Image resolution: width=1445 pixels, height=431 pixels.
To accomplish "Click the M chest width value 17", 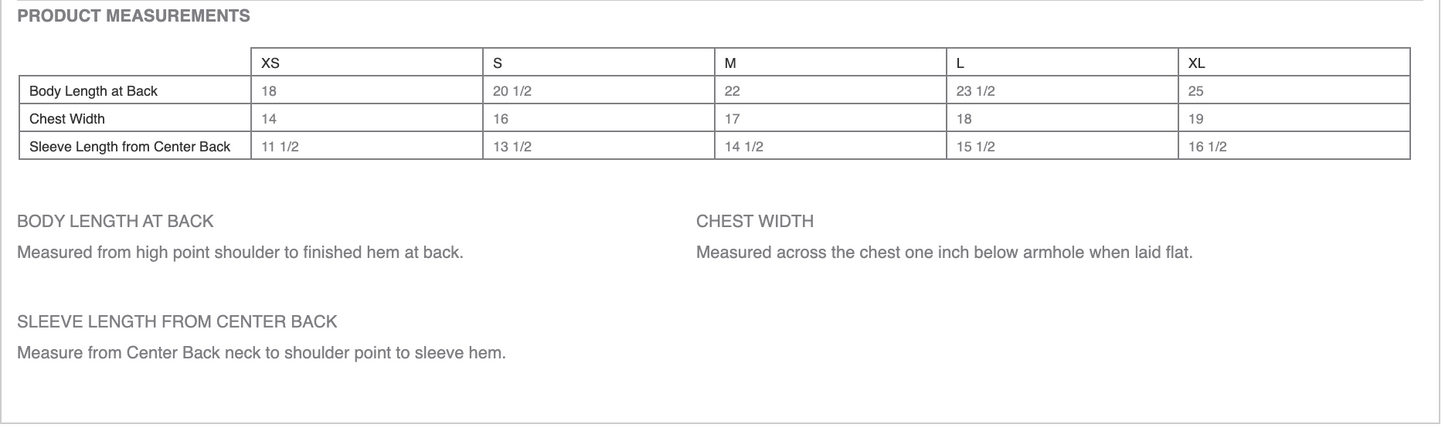I will [732, 119].
